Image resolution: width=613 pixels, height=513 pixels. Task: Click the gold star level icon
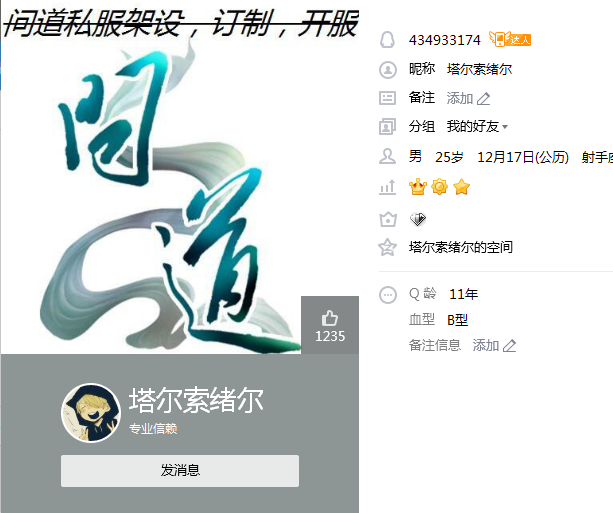tap(461, 187)
